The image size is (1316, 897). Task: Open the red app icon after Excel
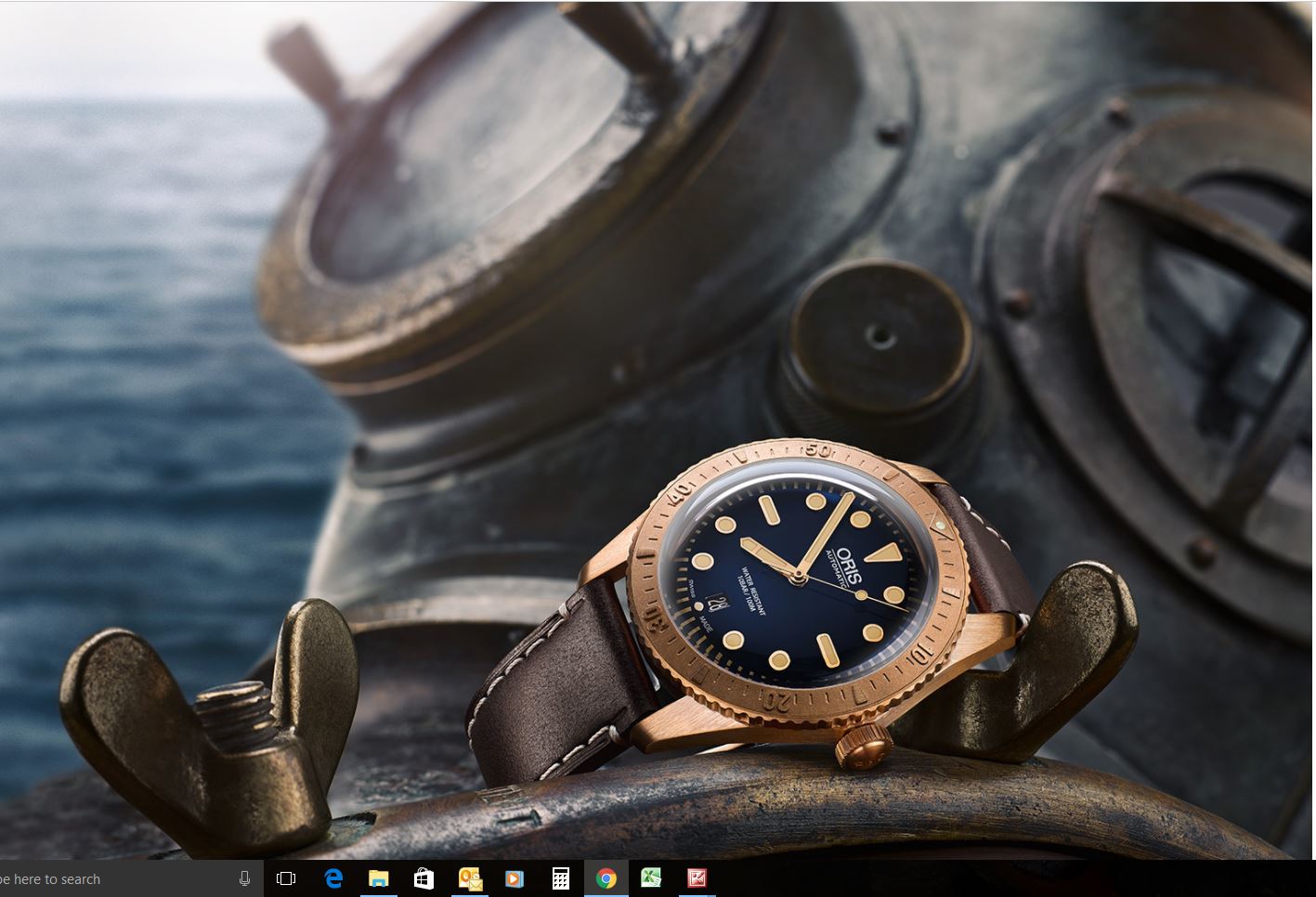coord(697,878)
